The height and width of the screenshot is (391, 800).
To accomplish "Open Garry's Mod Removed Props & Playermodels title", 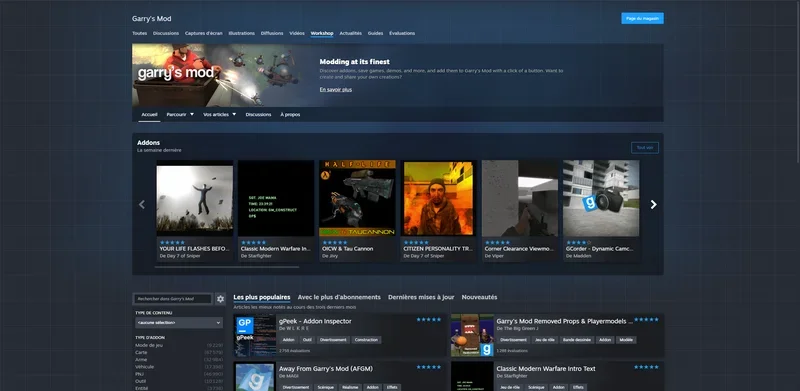I will tap(564, 321).
